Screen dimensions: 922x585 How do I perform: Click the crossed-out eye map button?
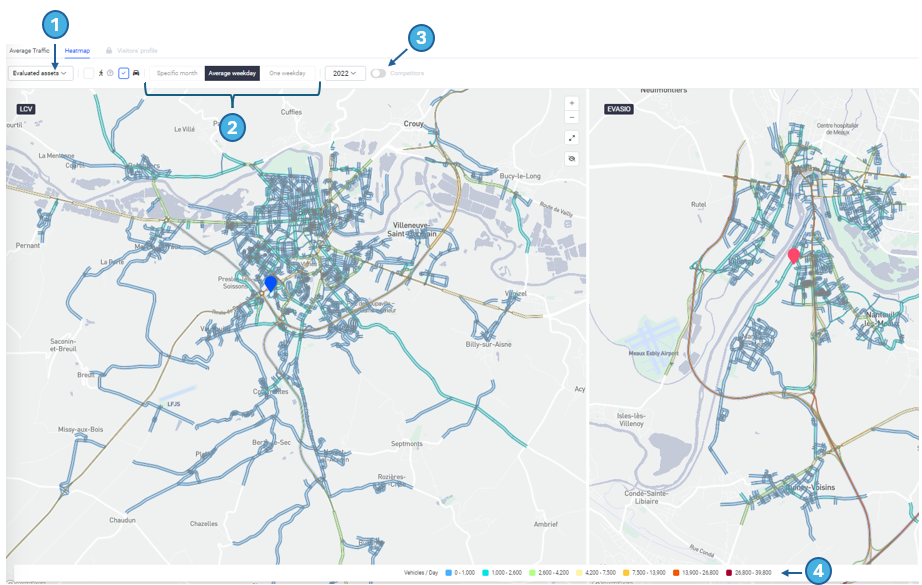[x=572, y=159]
